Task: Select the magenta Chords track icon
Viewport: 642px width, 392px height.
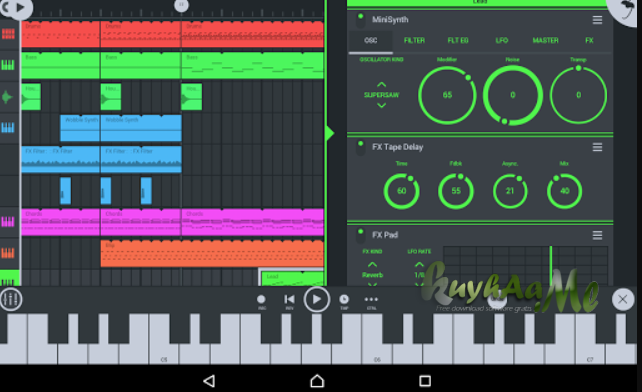Action: point(8,222)
